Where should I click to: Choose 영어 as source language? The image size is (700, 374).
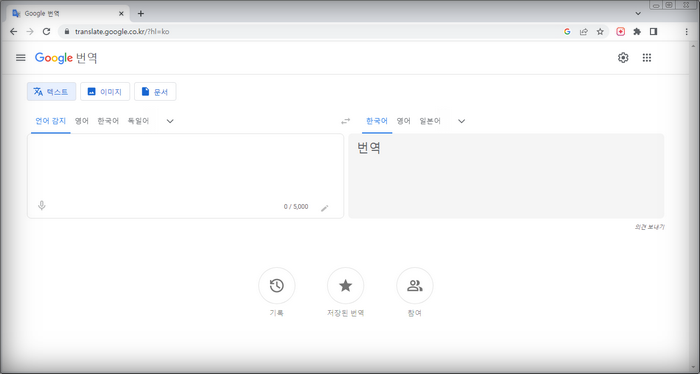[82, 121]
